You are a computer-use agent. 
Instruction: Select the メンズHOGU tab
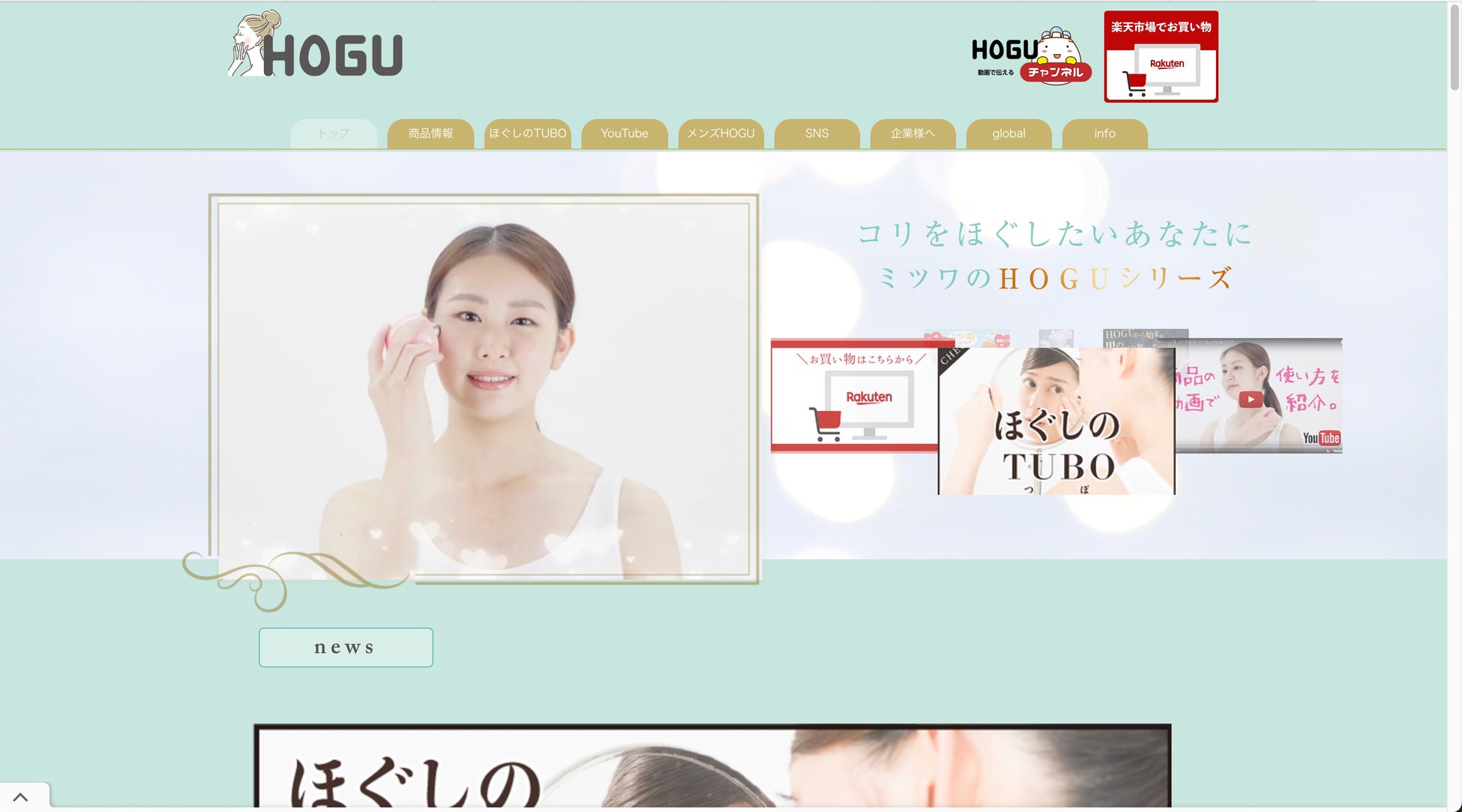(721, 133)
